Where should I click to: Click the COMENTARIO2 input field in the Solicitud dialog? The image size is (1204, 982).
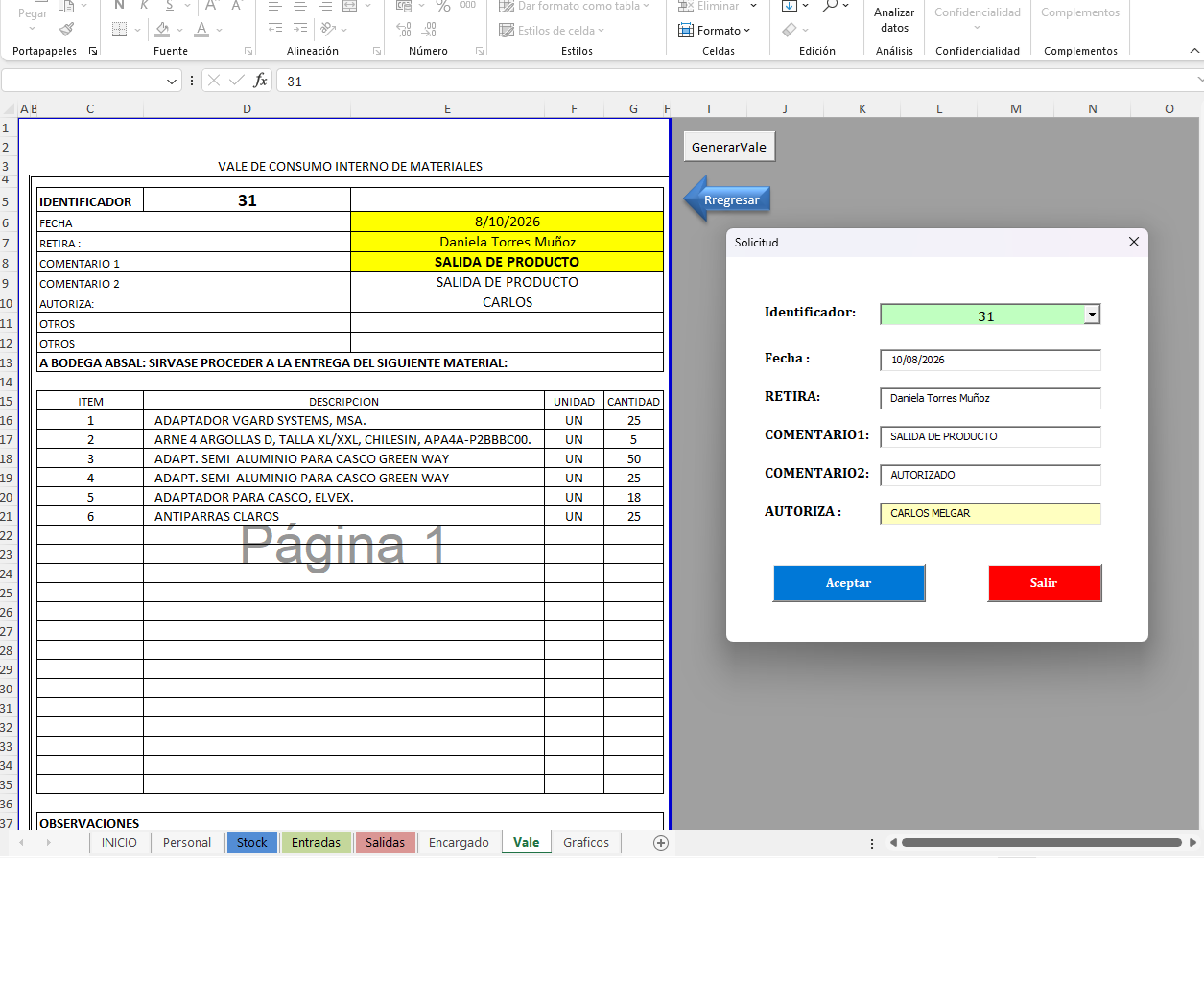pos(990,475)
